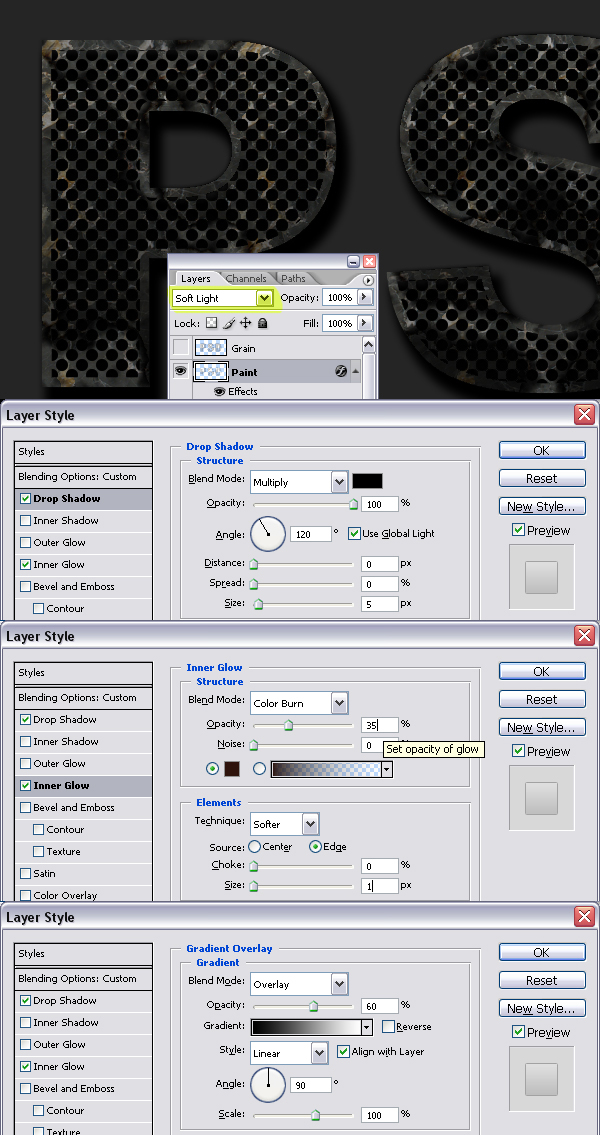
Task: Switch to the Paths tab
Action: pos(293,278)
